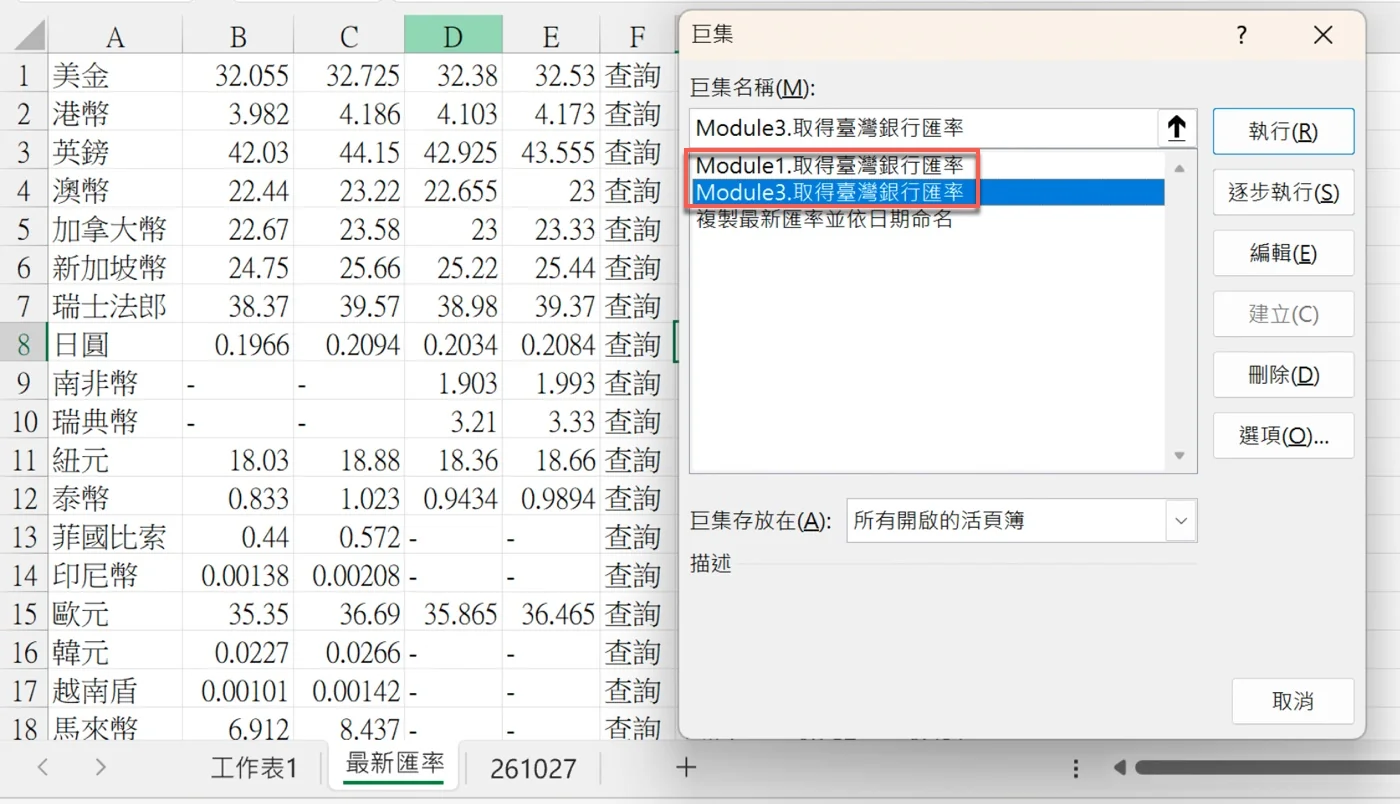
Task: Click the 查詢 link in 歐元 row
Action: (633, 614)
